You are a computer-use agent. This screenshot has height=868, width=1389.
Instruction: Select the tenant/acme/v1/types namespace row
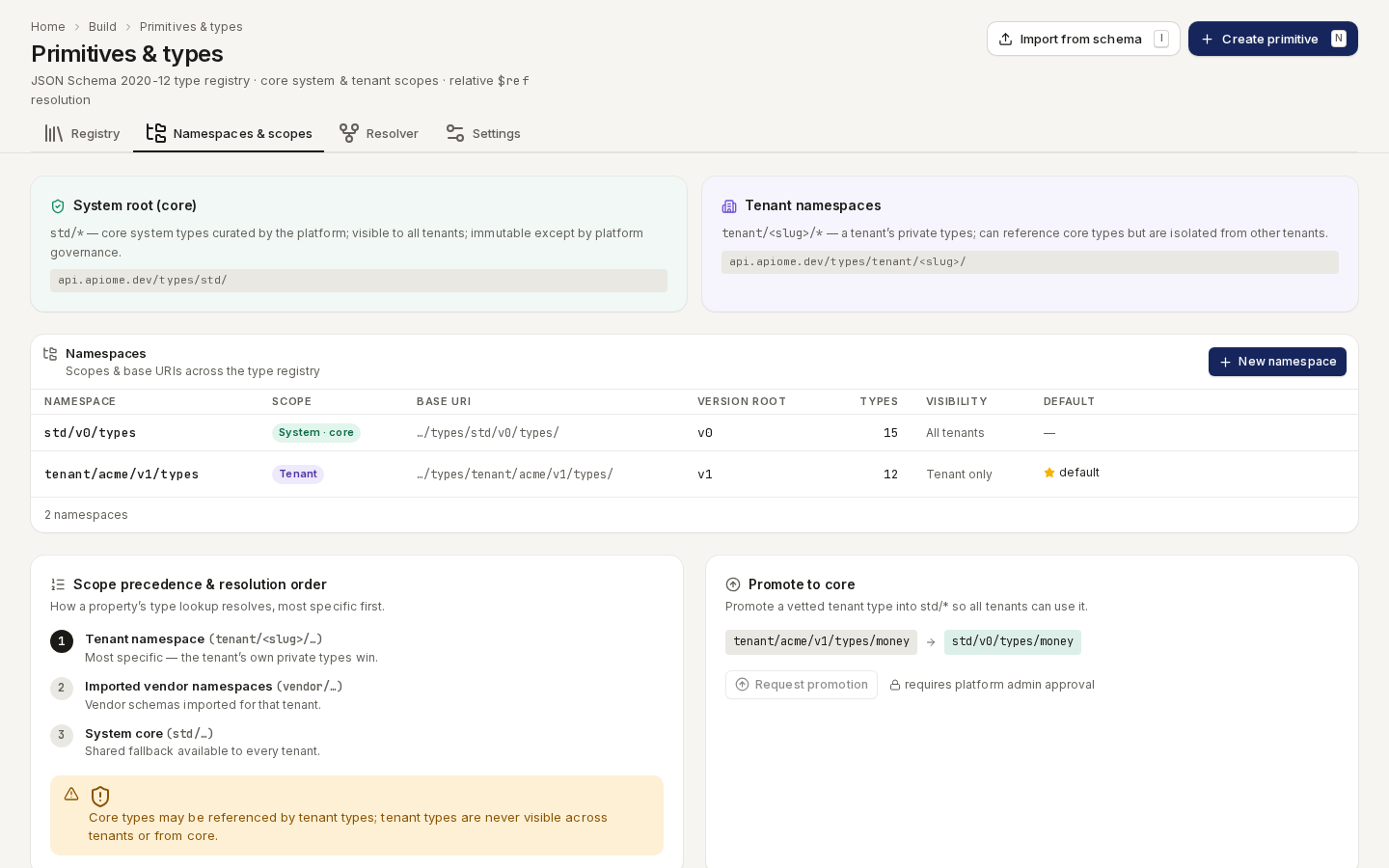click(694, 475)
